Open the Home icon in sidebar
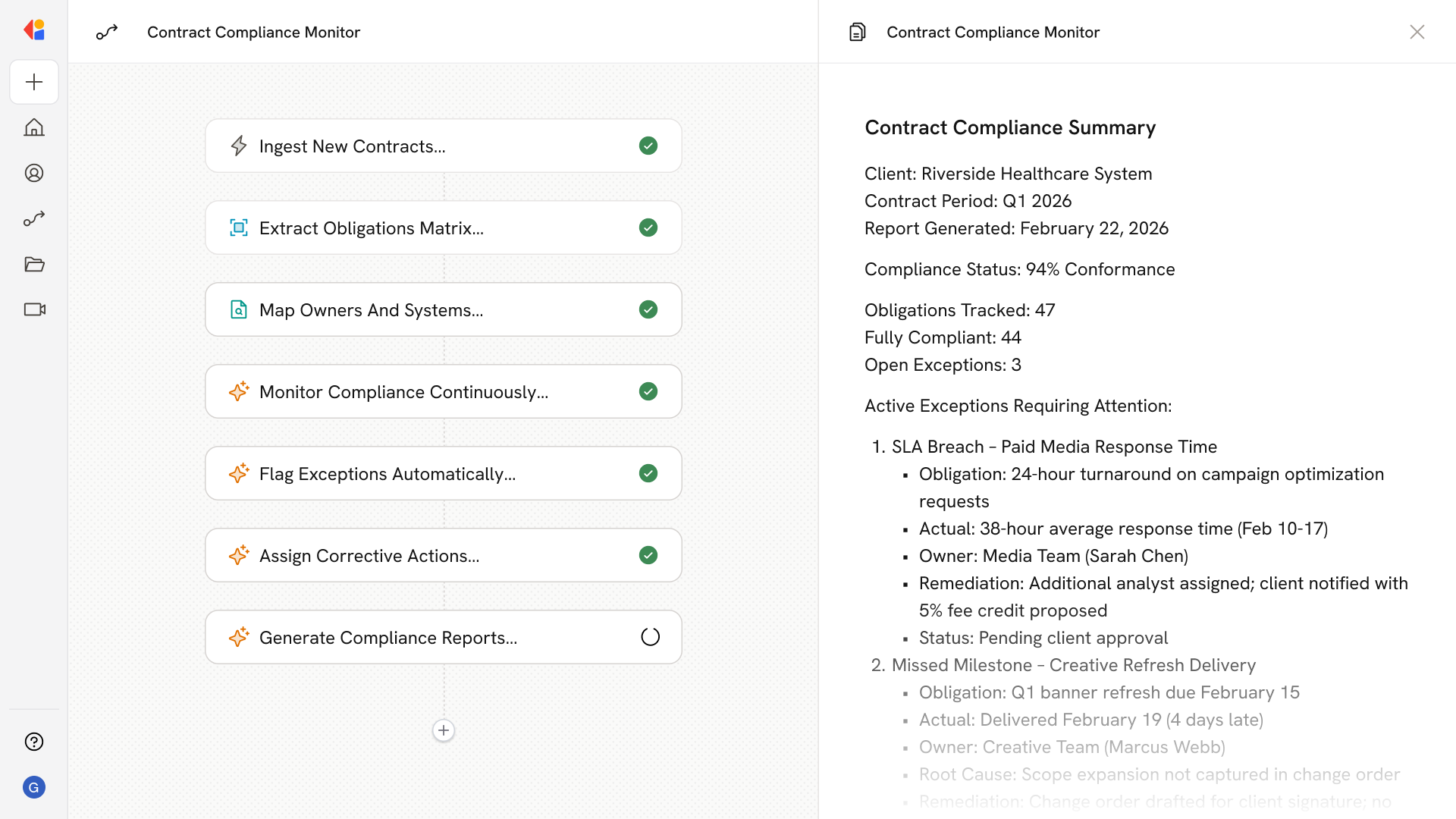The image size is (1456, 819). tap(34, 127)
